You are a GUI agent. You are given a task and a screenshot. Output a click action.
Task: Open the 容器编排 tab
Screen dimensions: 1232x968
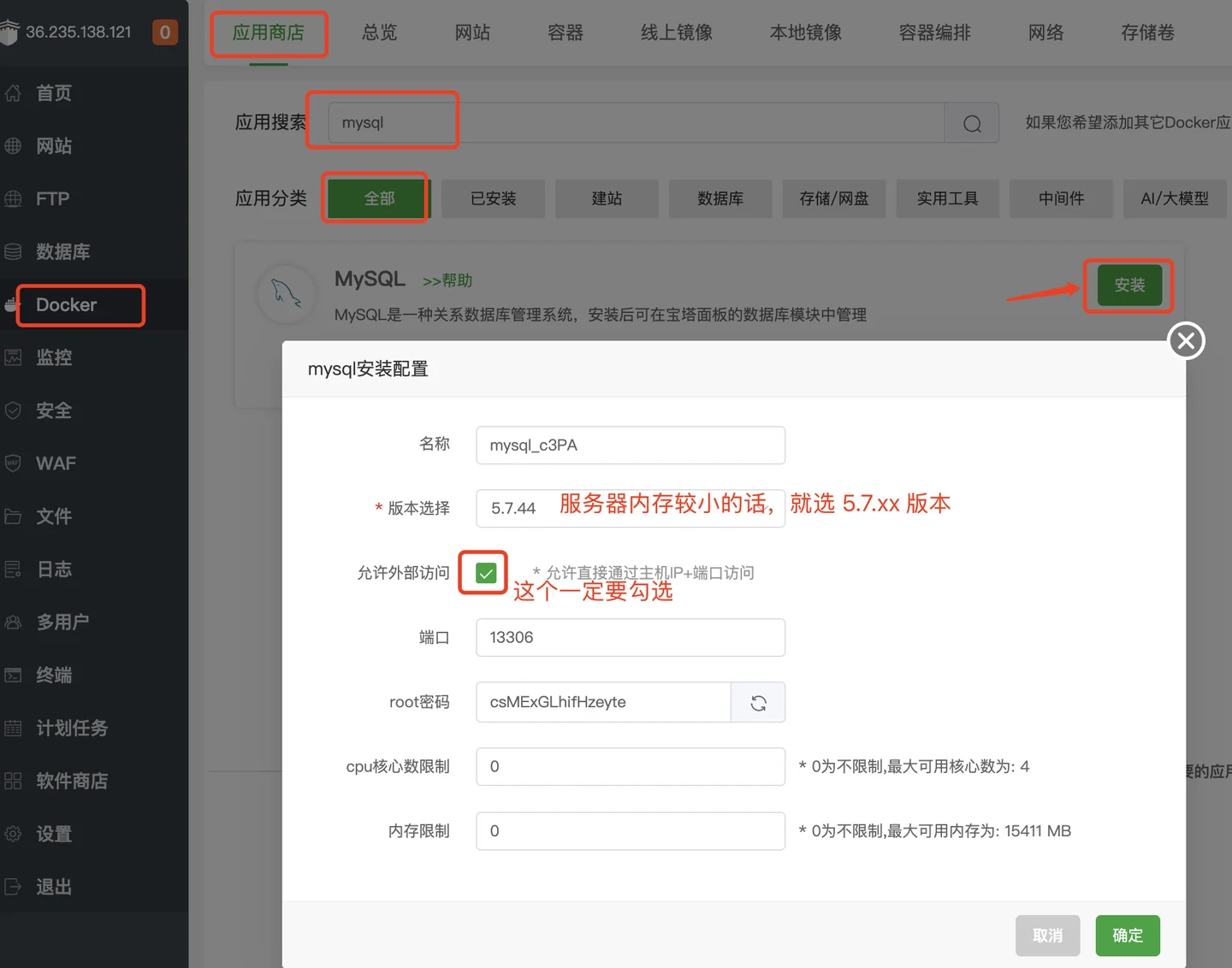pyautogui.click(x=935, y=32)
